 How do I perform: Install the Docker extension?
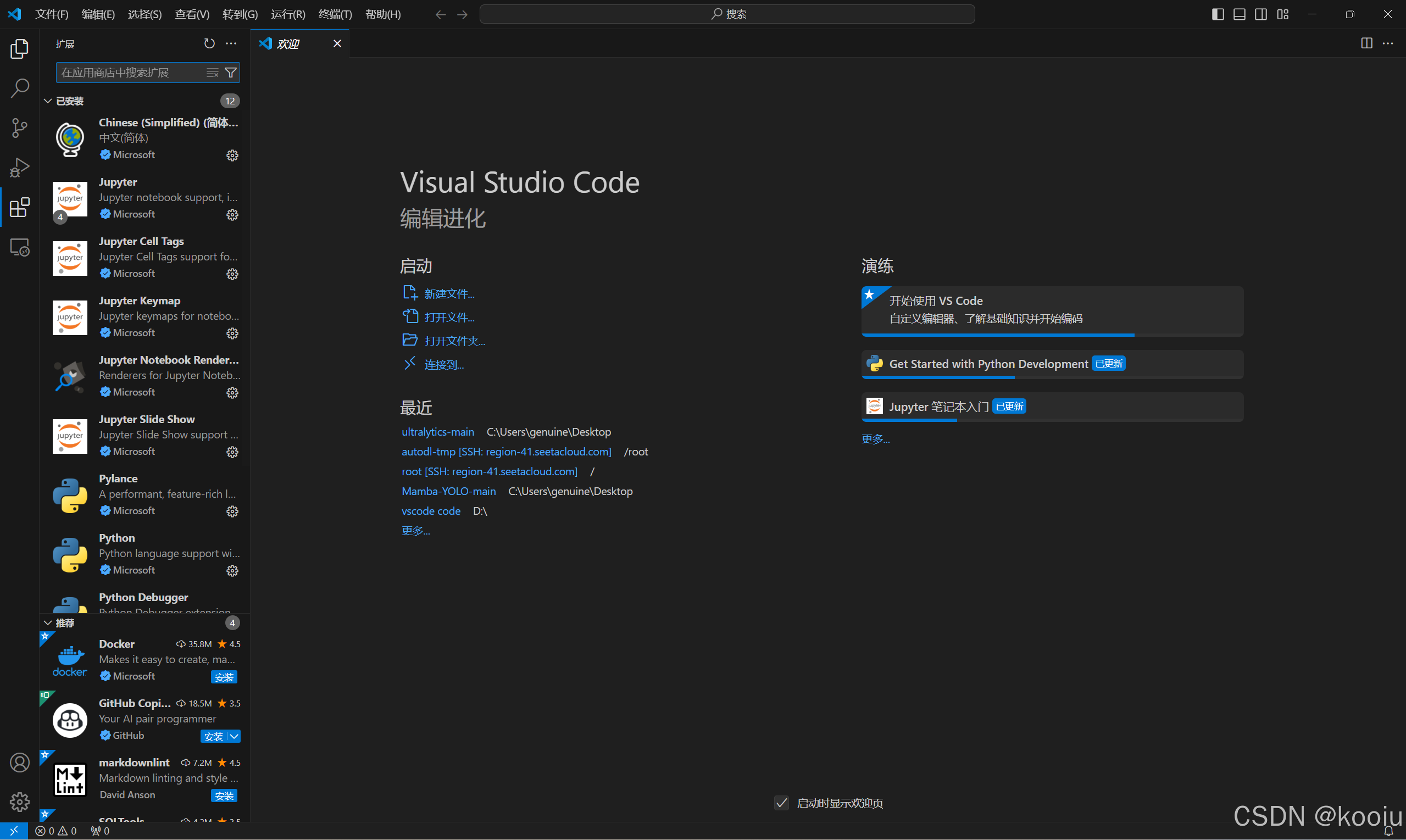pos(224,676)
